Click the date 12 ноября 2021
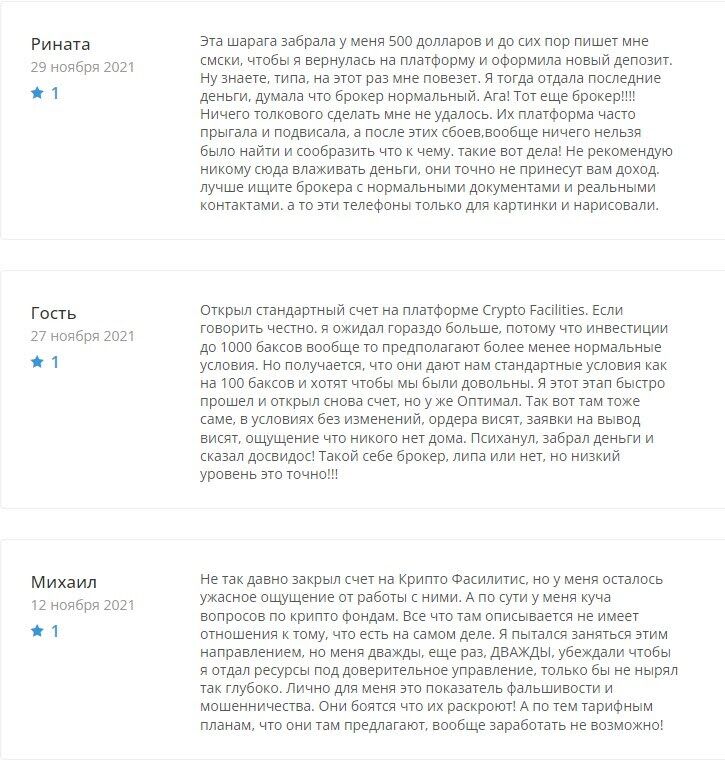Viewport: 725px width, 763px height. coord(82,606)
